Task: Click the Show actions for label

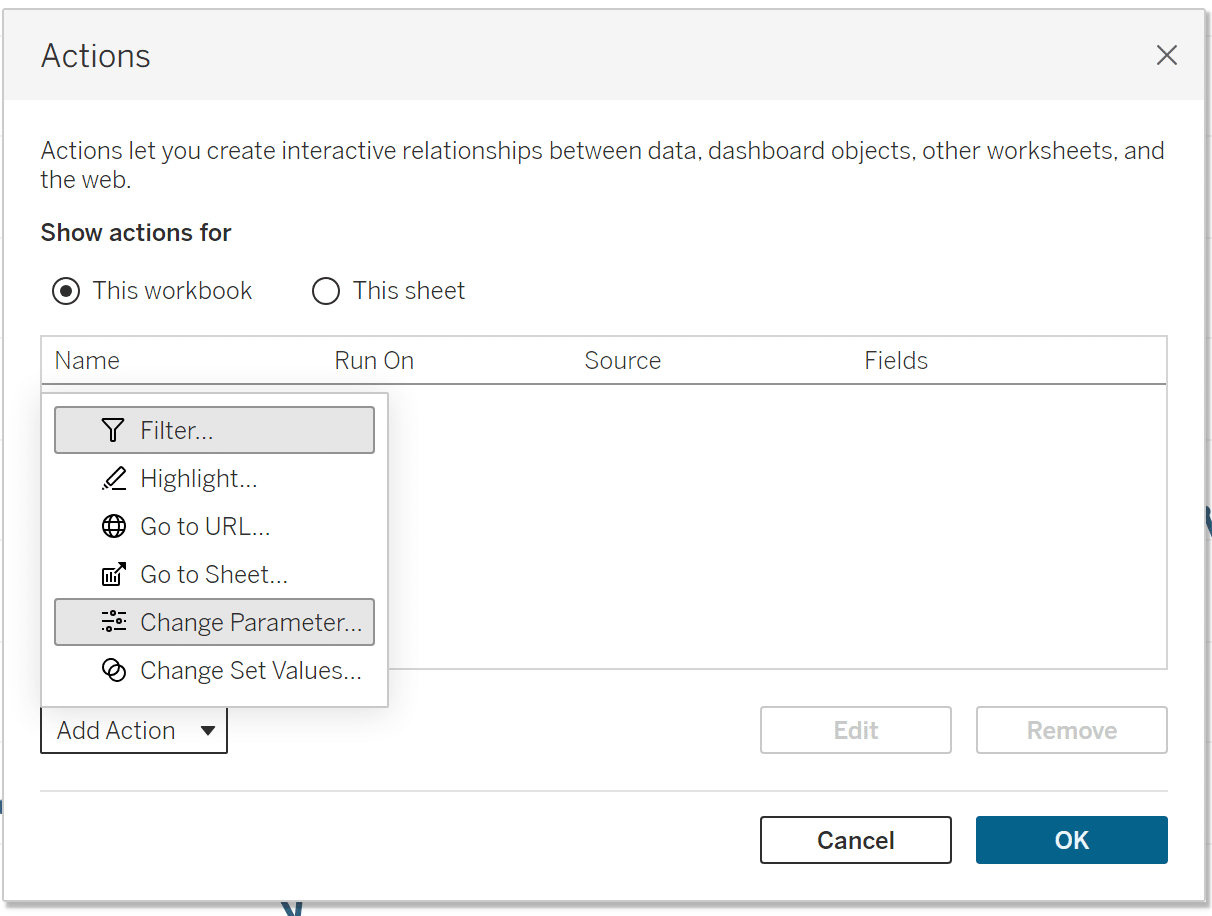Action: 136,233
